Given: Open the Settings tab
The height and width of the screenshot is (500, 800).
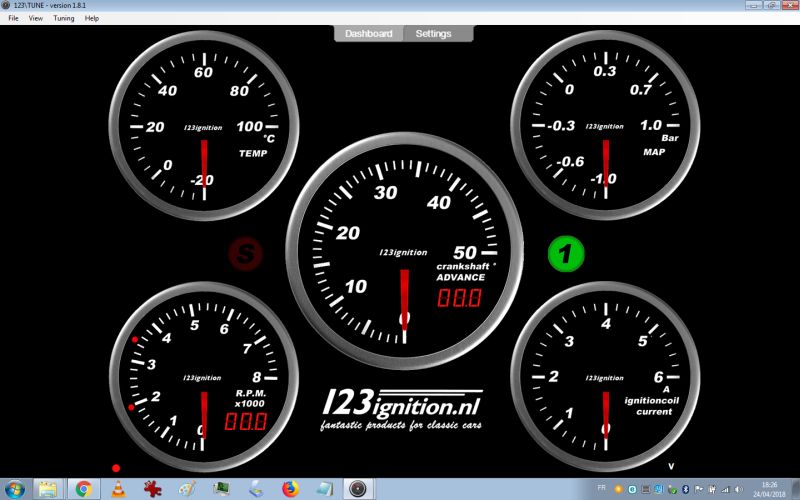Looking at the screenshot, I should [x=434, y=33].
